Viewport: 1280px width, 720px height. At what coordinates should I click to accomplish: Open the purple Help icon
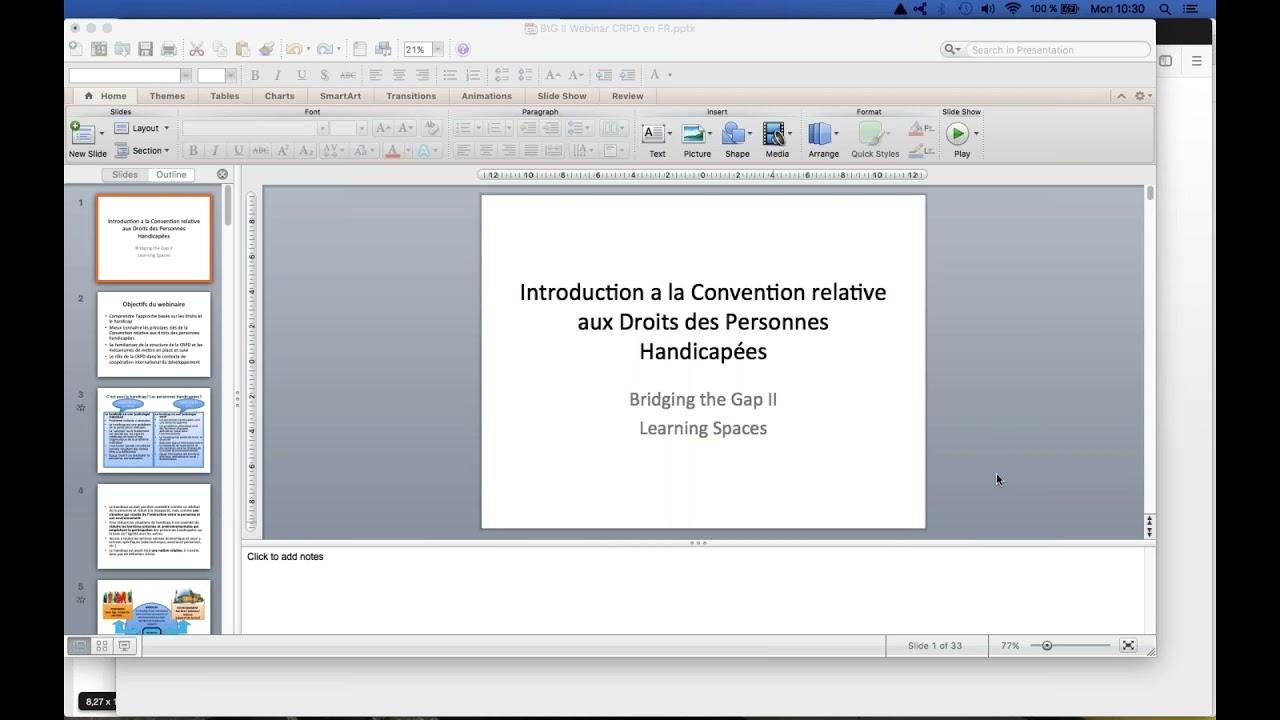(x=463, y=49)
